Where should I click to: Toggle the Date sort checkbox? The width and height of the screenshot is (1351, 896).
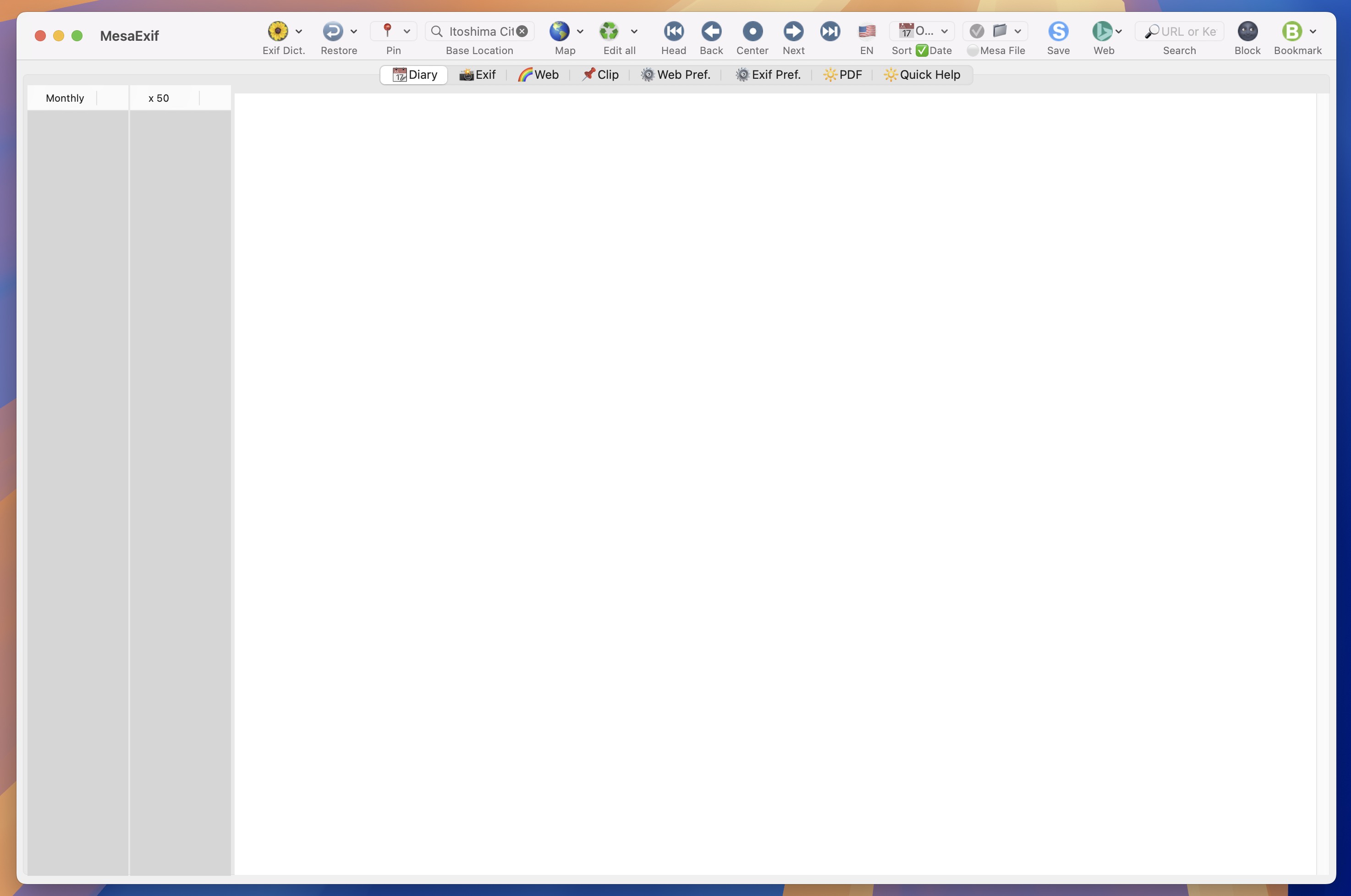(x=922, y=50)
